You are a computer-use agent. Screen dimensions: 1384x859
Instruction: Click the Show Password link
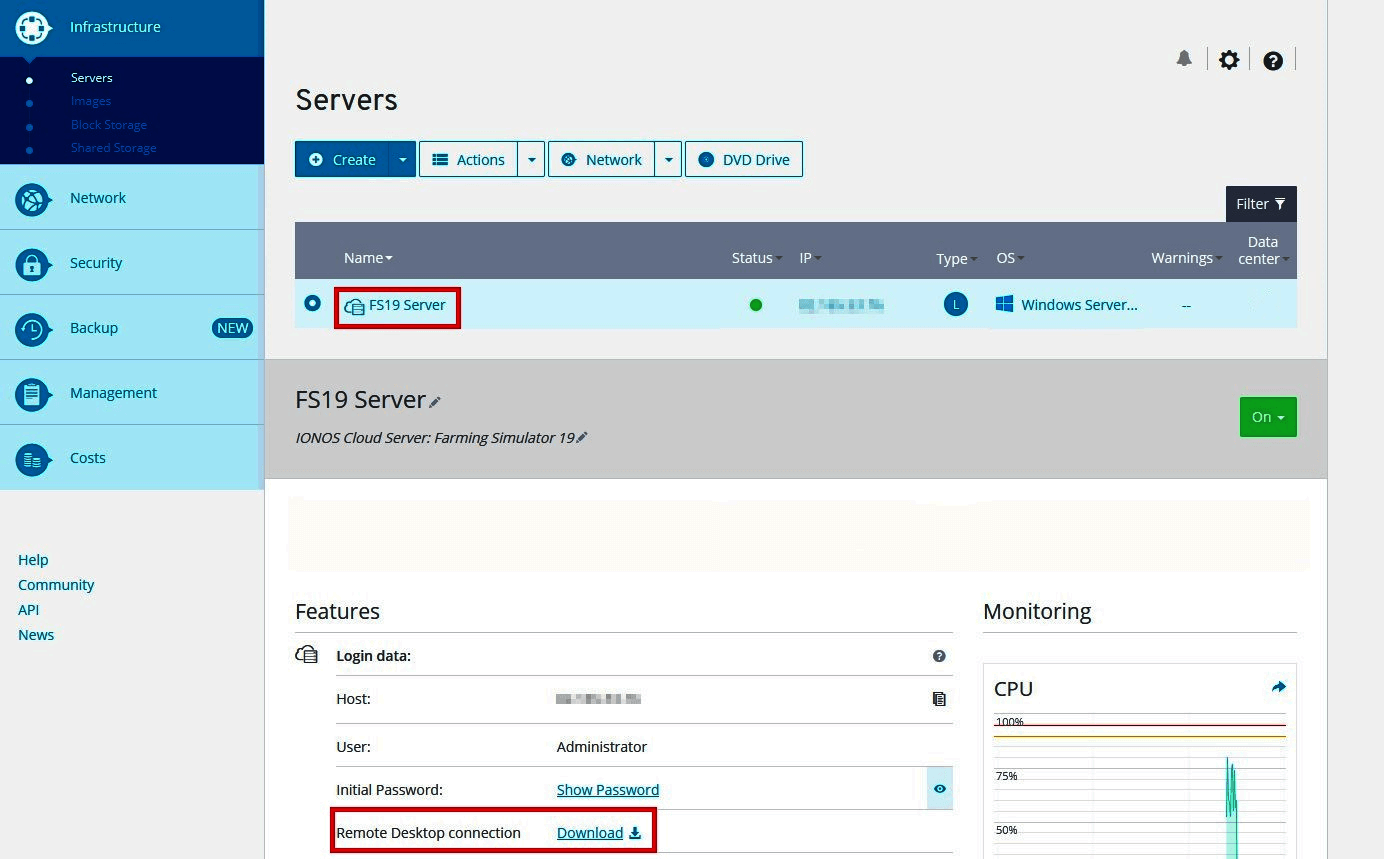pyautogui.click(x=607, y=789)
